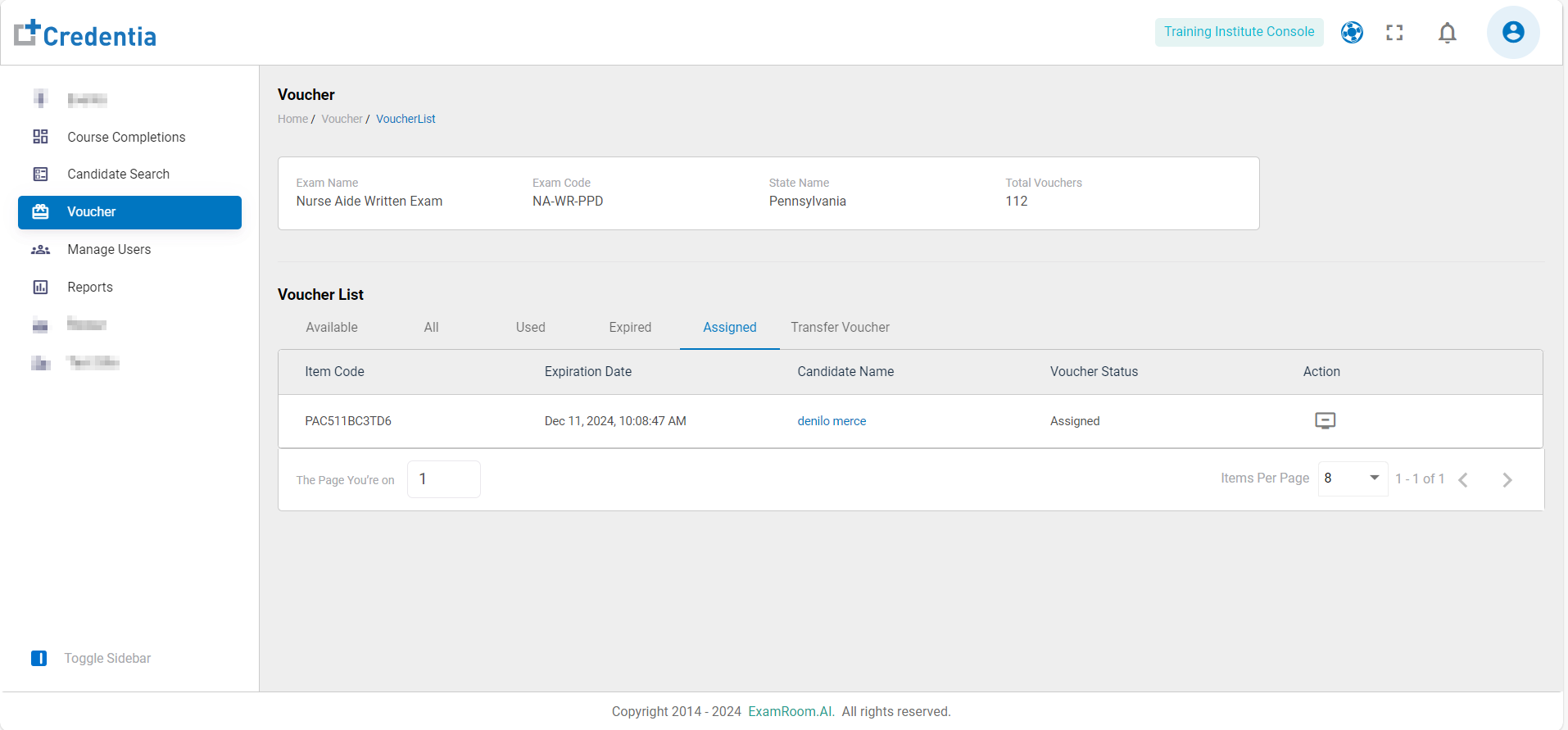
Task: Open the notifications bell
Action: point(1448,33)
